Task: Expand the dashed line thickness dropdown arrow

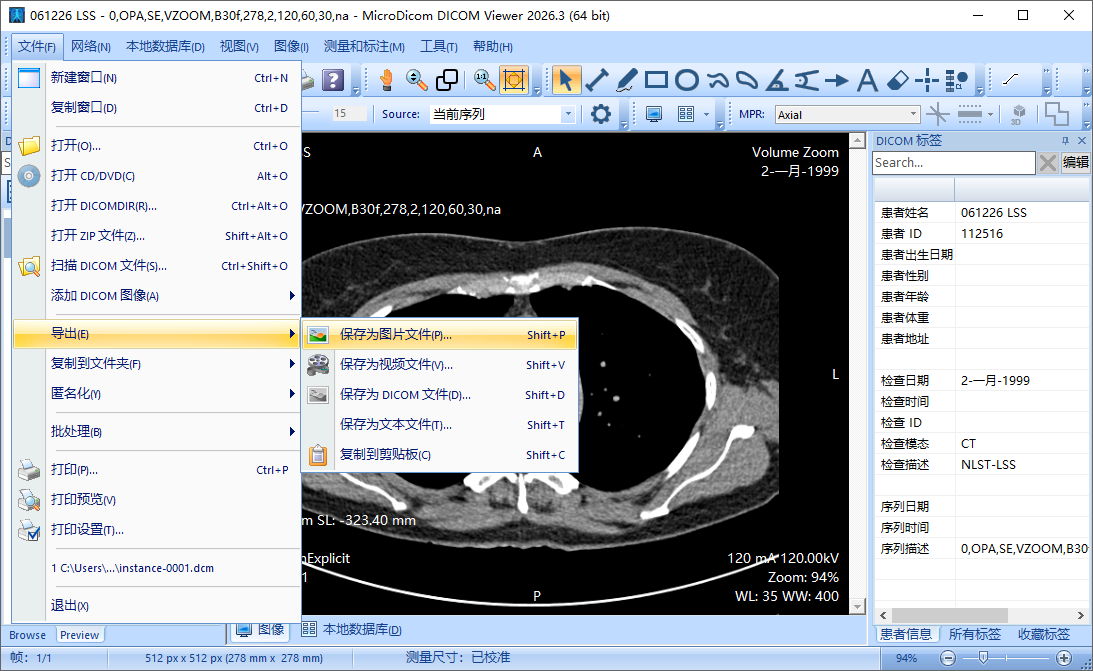Action: coord(991,114)
